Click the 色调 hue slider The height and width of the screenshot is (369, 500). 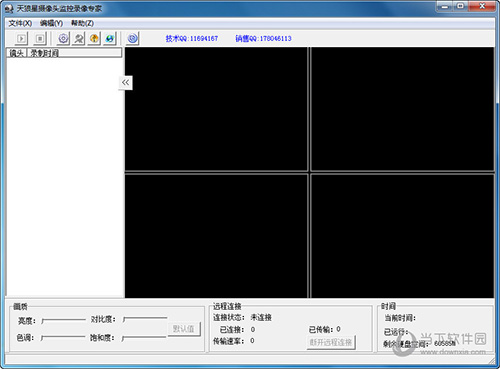coord(63,338)
